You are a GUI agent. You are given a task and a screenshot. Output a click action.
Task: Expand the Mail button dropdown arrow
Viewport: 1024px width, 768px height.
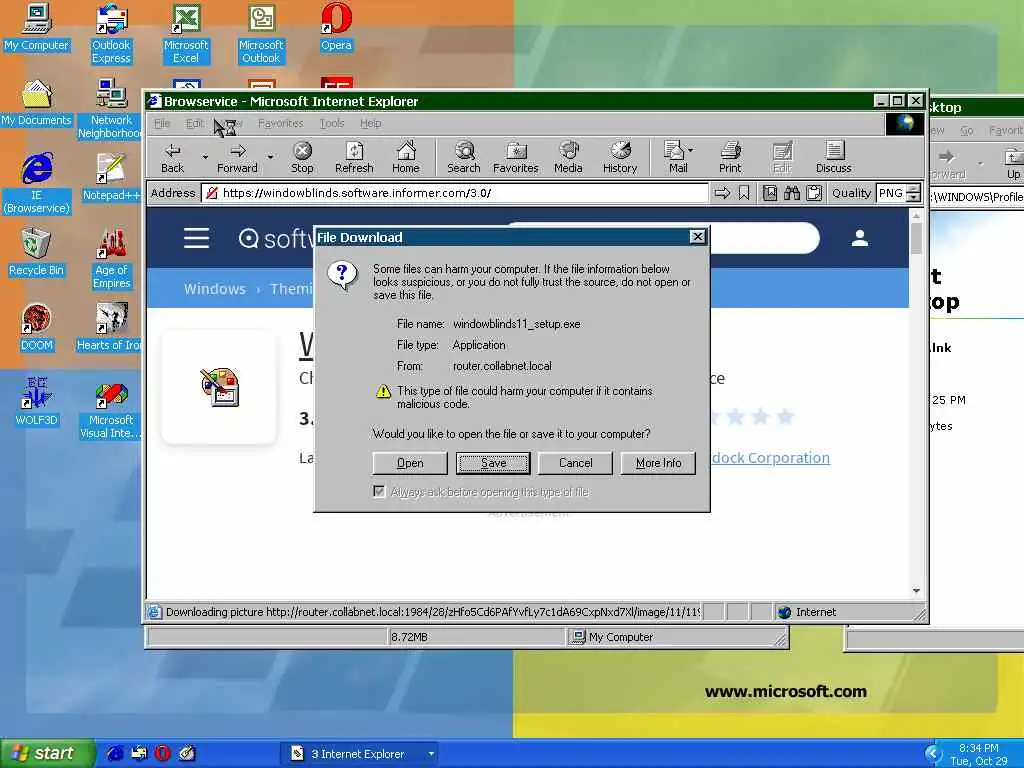(x=691, y=150)
